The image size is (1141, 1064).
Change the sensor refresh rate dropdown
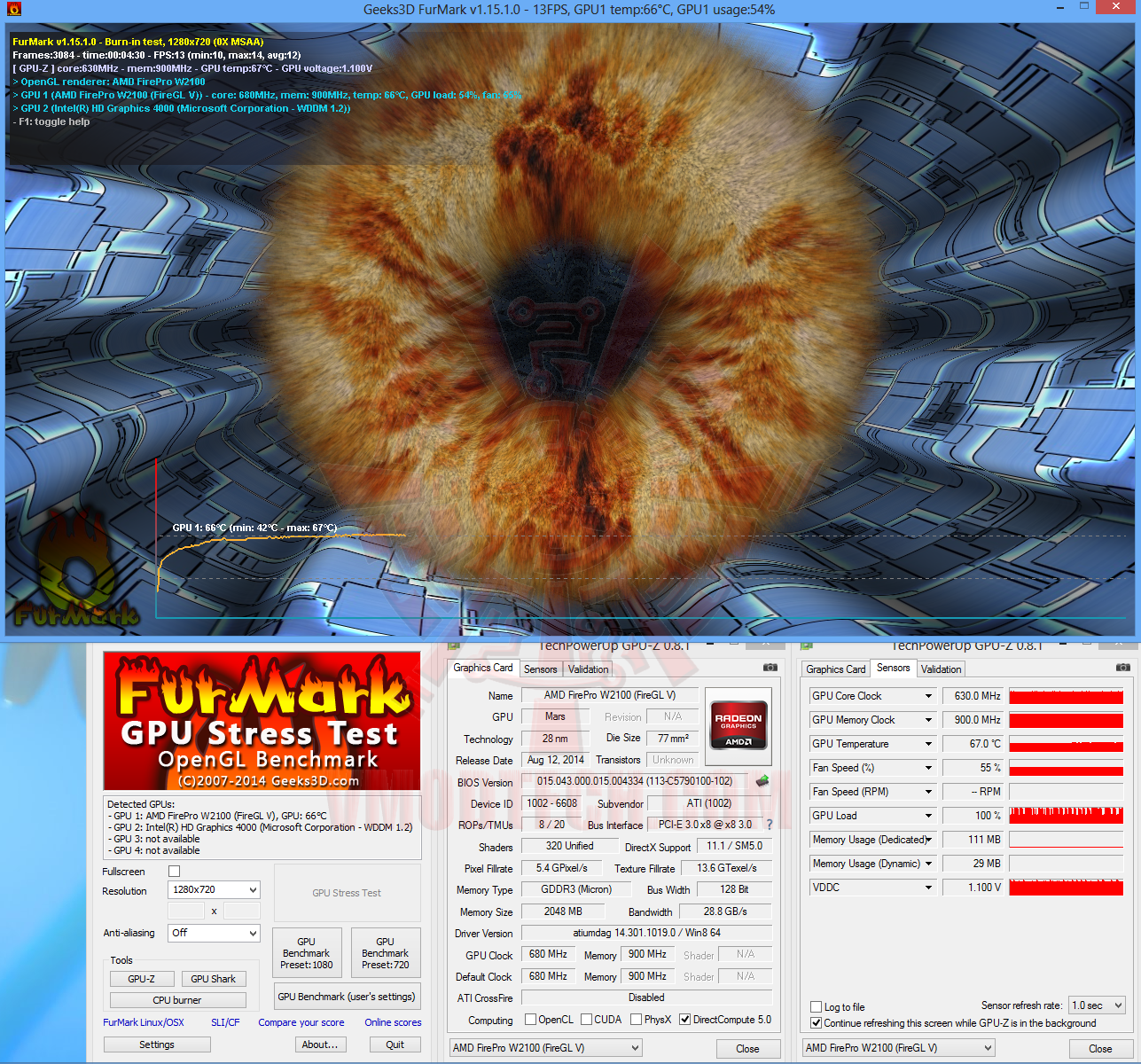pyautogui.click(x=1097, y=1005)
